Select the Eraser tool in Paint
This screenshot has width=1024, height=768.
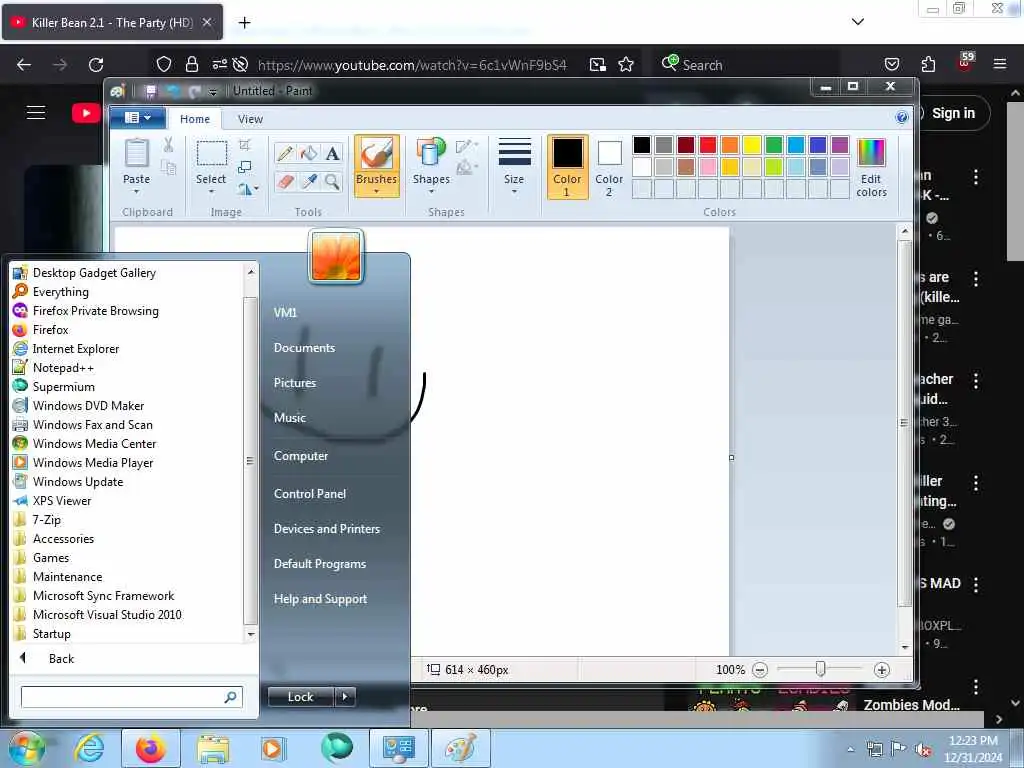click(x=285, y=182)
